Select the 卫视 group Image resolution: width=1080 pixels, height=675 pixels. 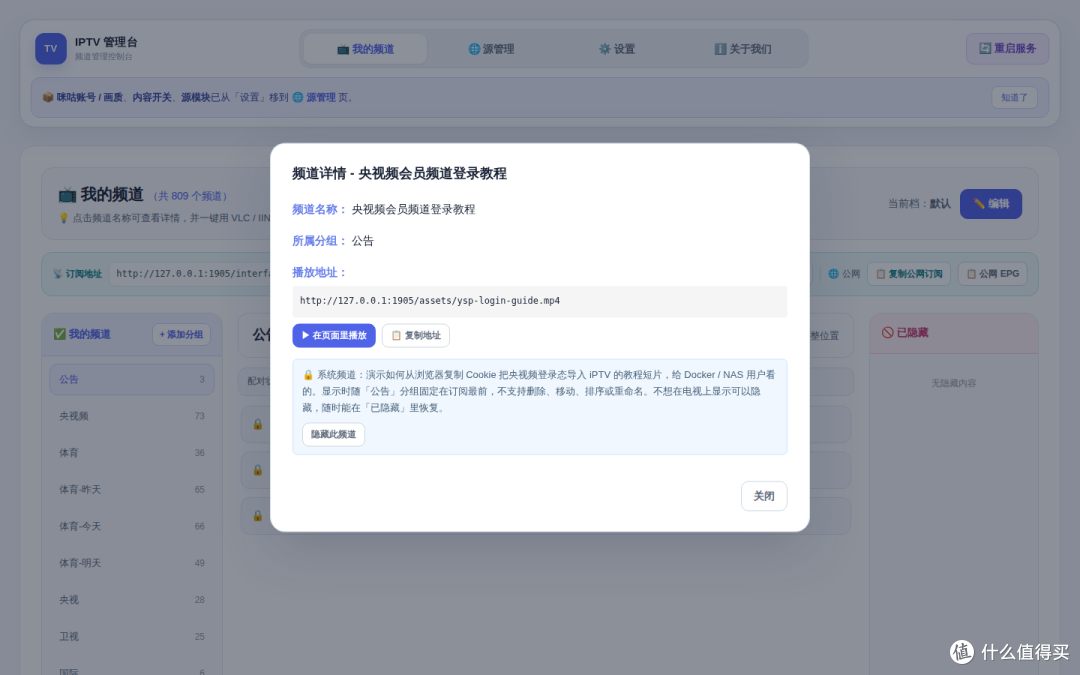[x=132, y=636]
